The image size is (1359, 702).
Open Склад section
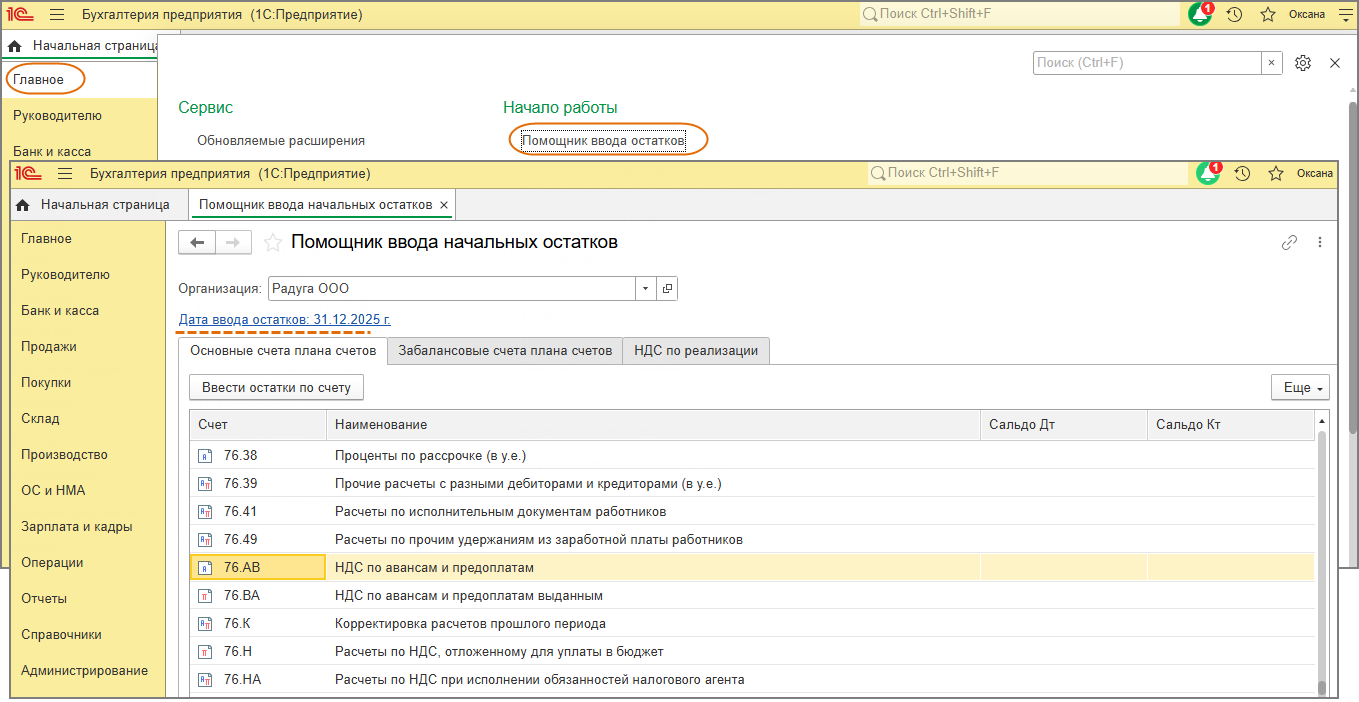40,419
